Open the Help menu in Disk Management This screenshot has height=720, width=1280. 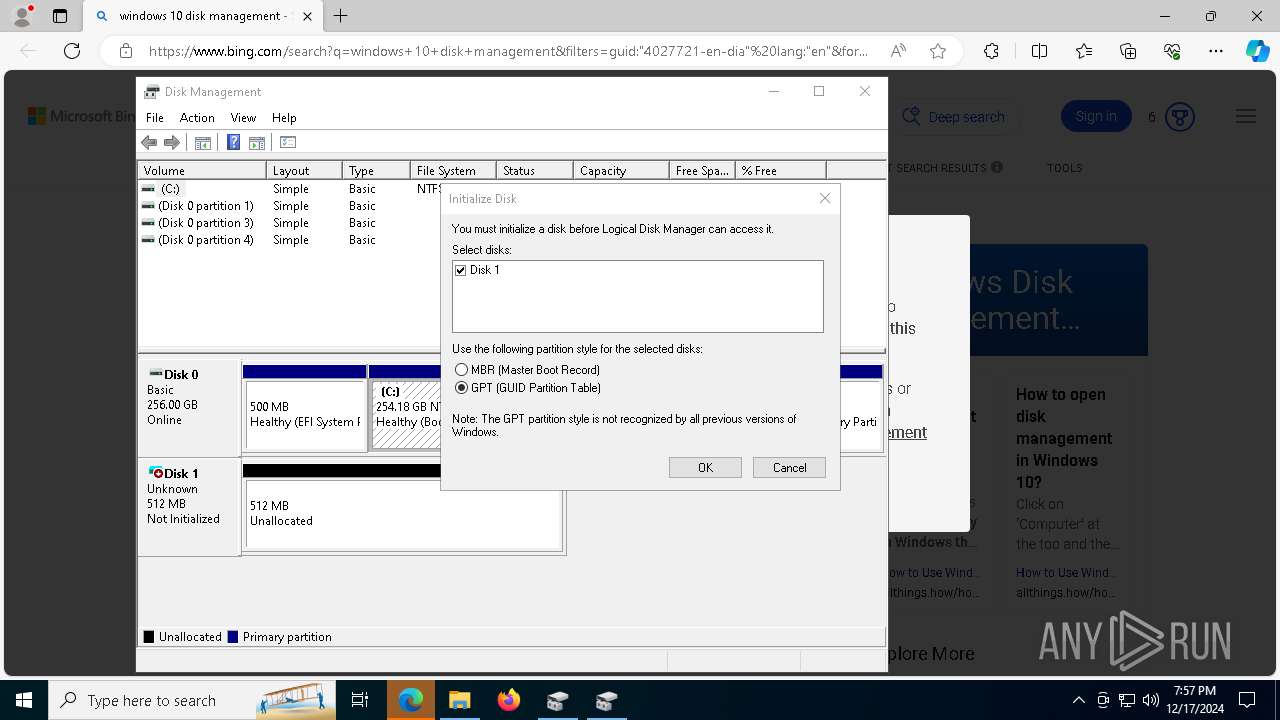(x=284, y=117)
